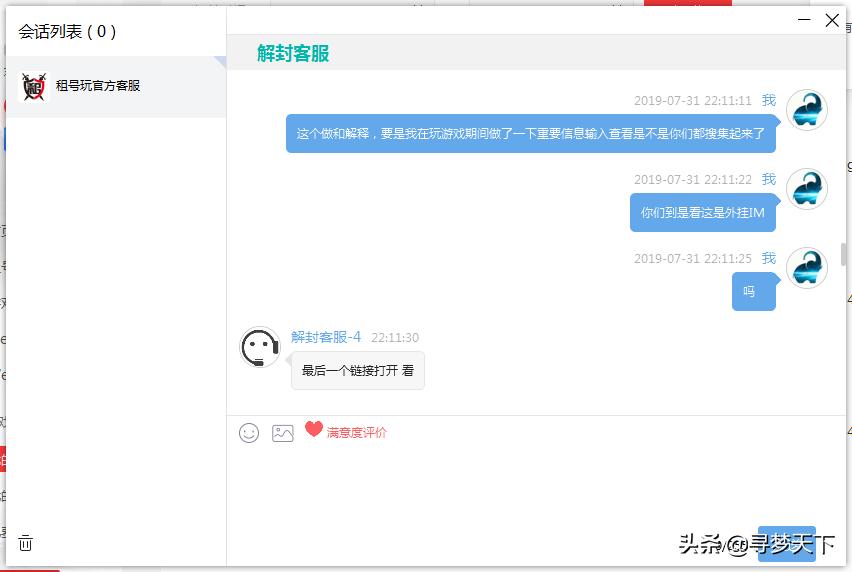Close the chat window with X
Image resolution: width=852 pixels, height=572 pixels.
coord(832,21)
